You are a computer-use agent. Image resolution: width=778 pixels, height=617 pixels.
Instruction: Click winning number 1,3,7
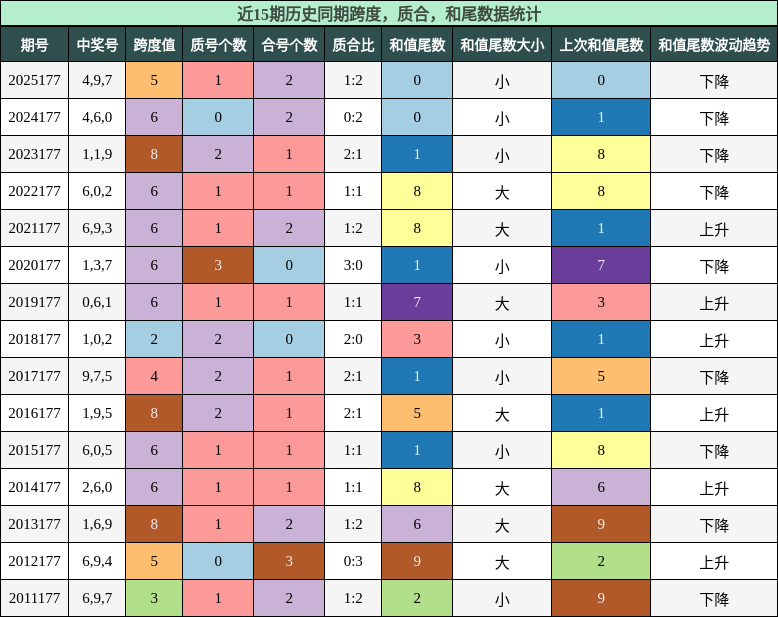(97, 265)
